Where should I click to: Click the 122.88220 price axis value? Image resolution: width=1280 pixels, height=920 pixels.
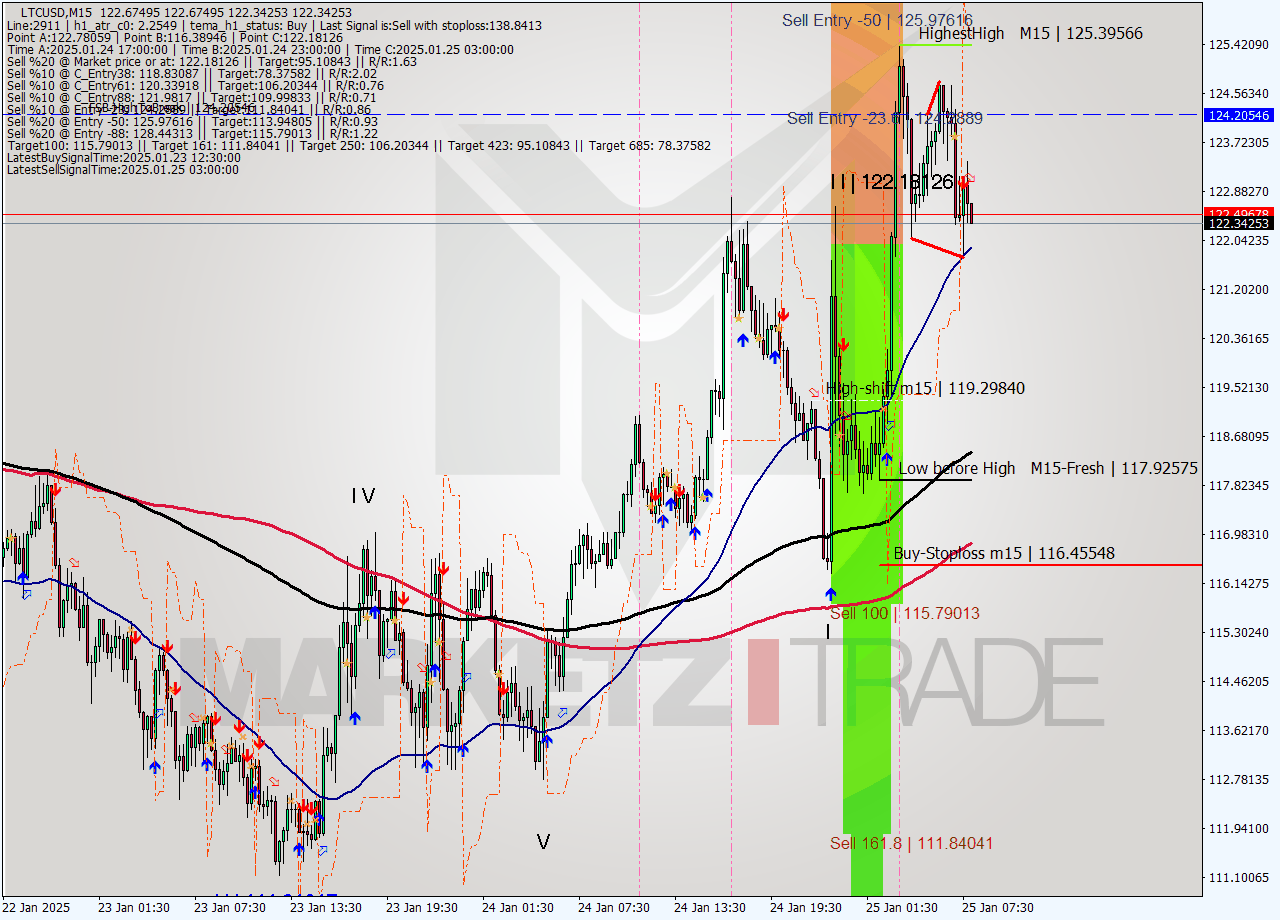1239,192
